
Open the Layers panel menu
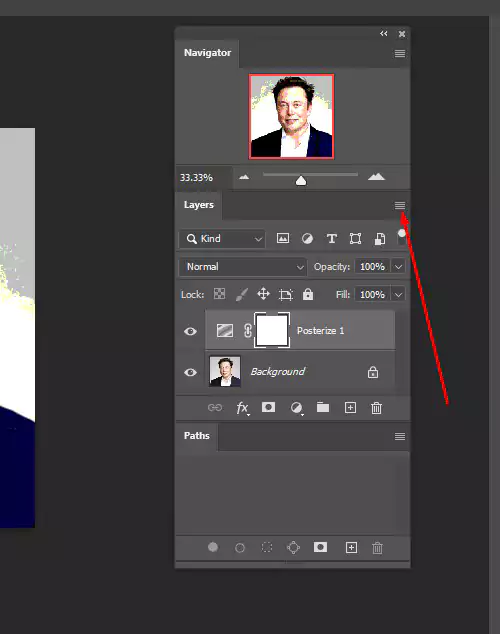point(399,205)
